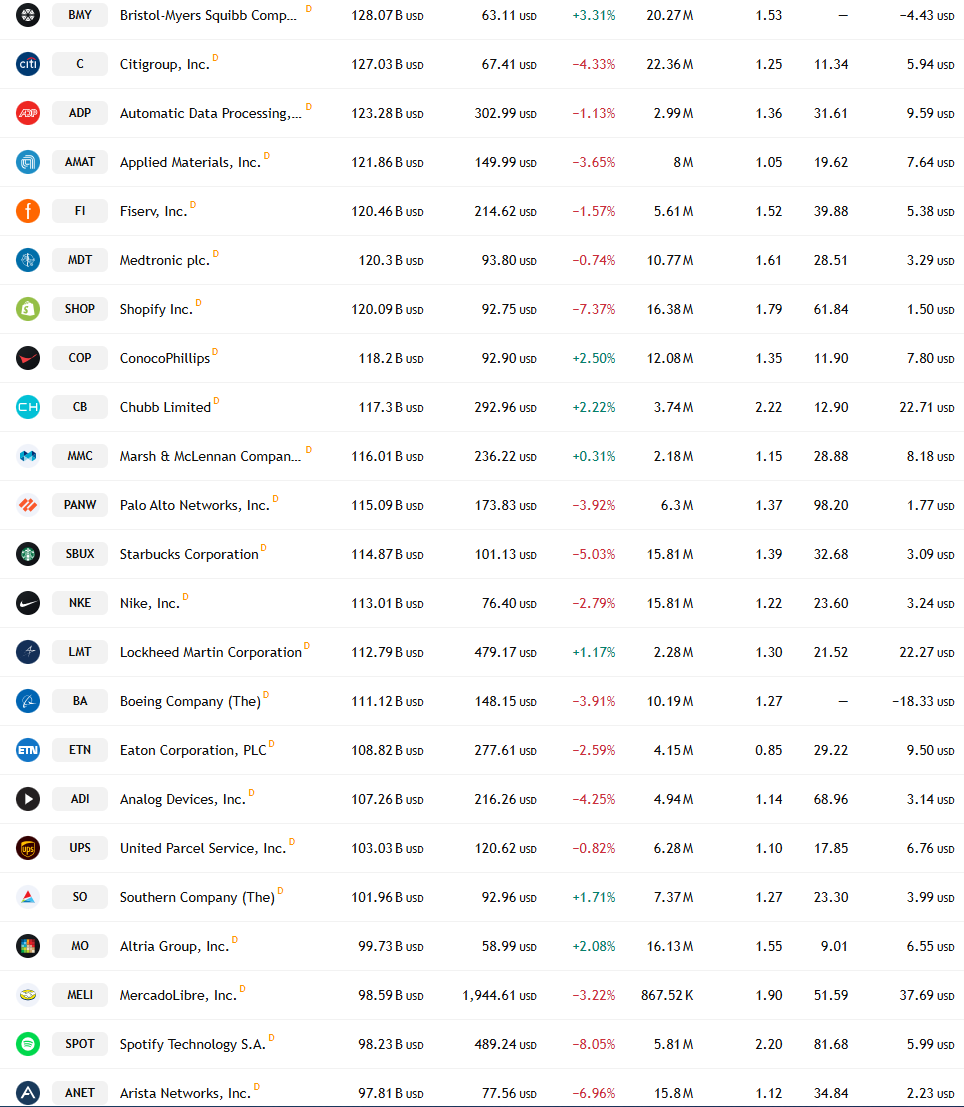
Task: Click Palo Alto P/E value 98.20
Action: click(831, 505)
